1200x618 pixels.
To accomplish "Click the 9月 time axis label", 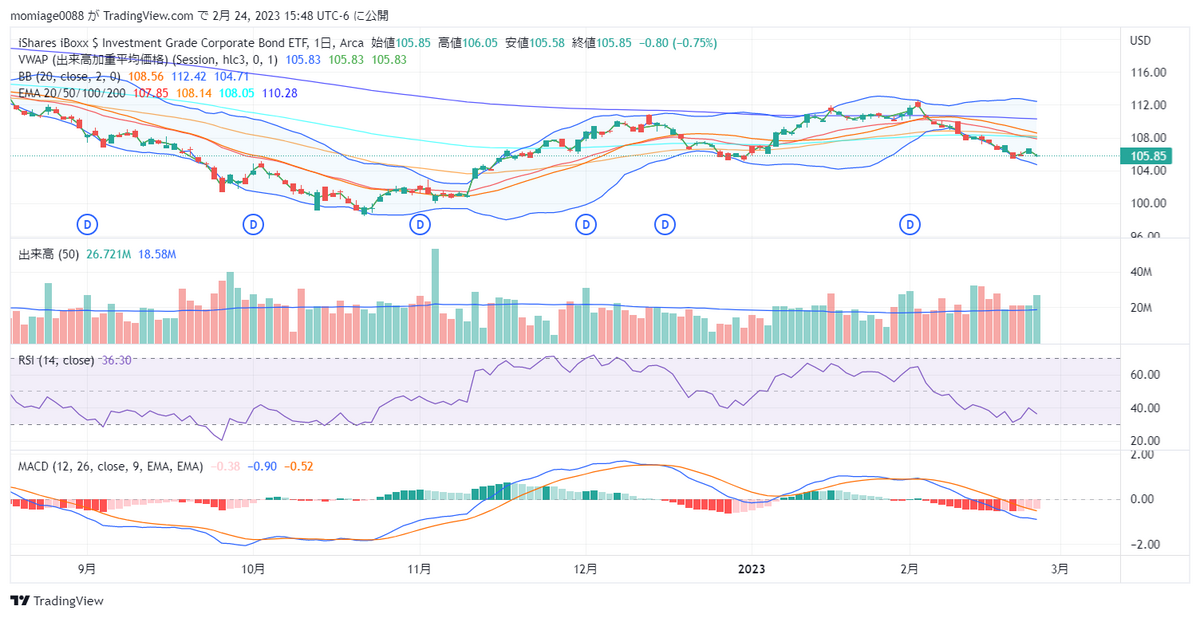I will pos(87,568).
